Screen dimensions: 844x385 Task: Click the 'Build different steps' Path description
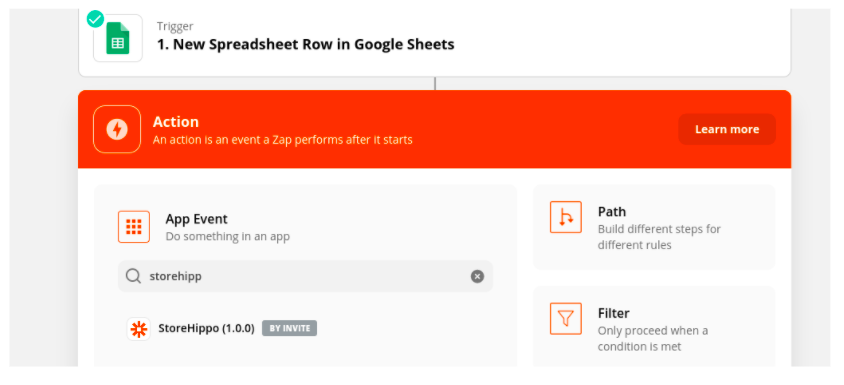pos(659,237)
